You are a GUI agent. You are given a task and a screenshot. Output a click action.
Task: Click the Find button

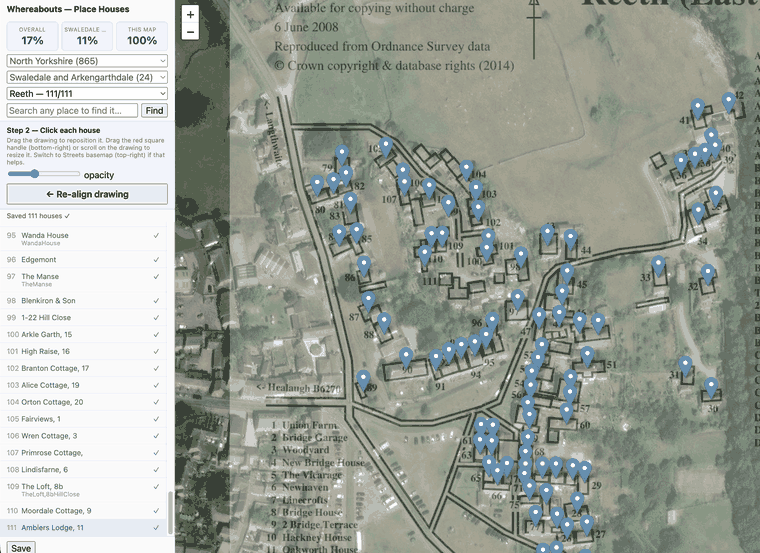[155, 111]
